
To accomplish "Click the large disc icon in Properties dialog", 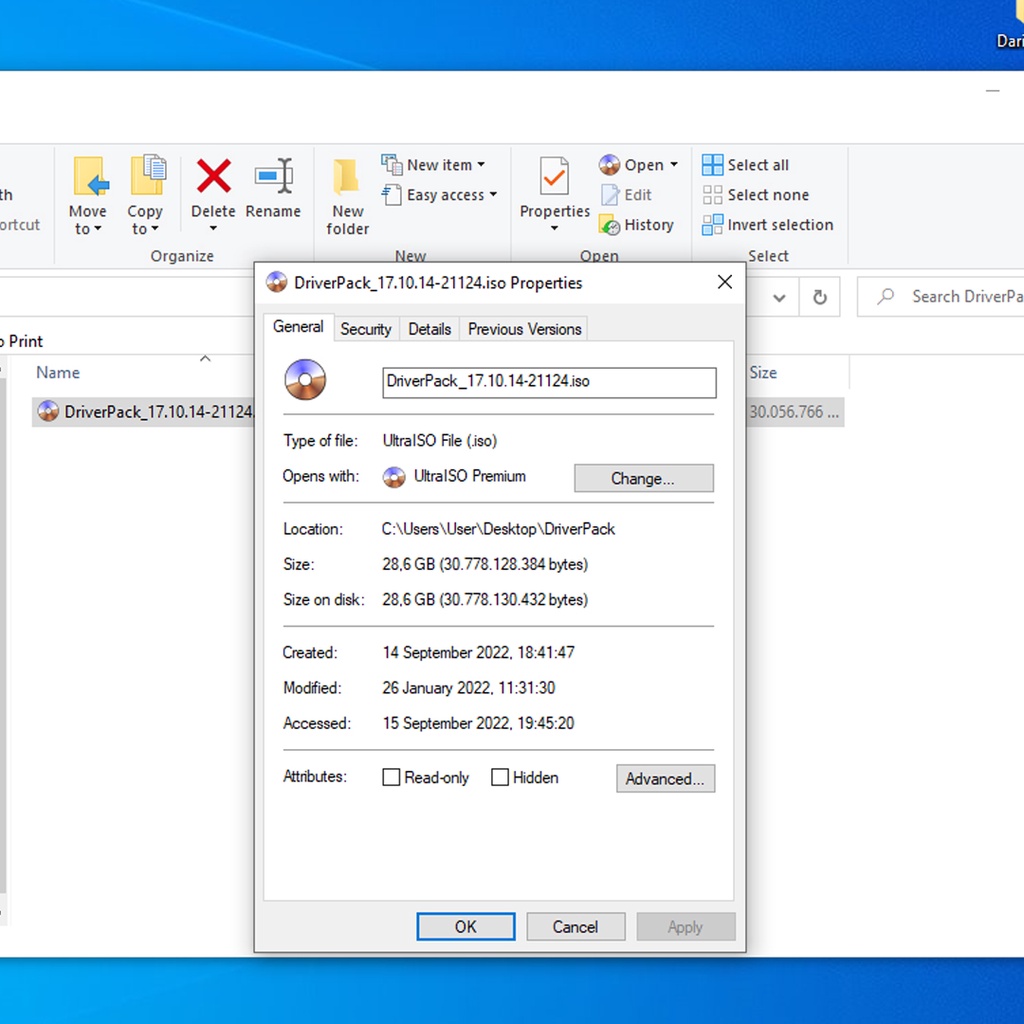I will coord(305,379).
